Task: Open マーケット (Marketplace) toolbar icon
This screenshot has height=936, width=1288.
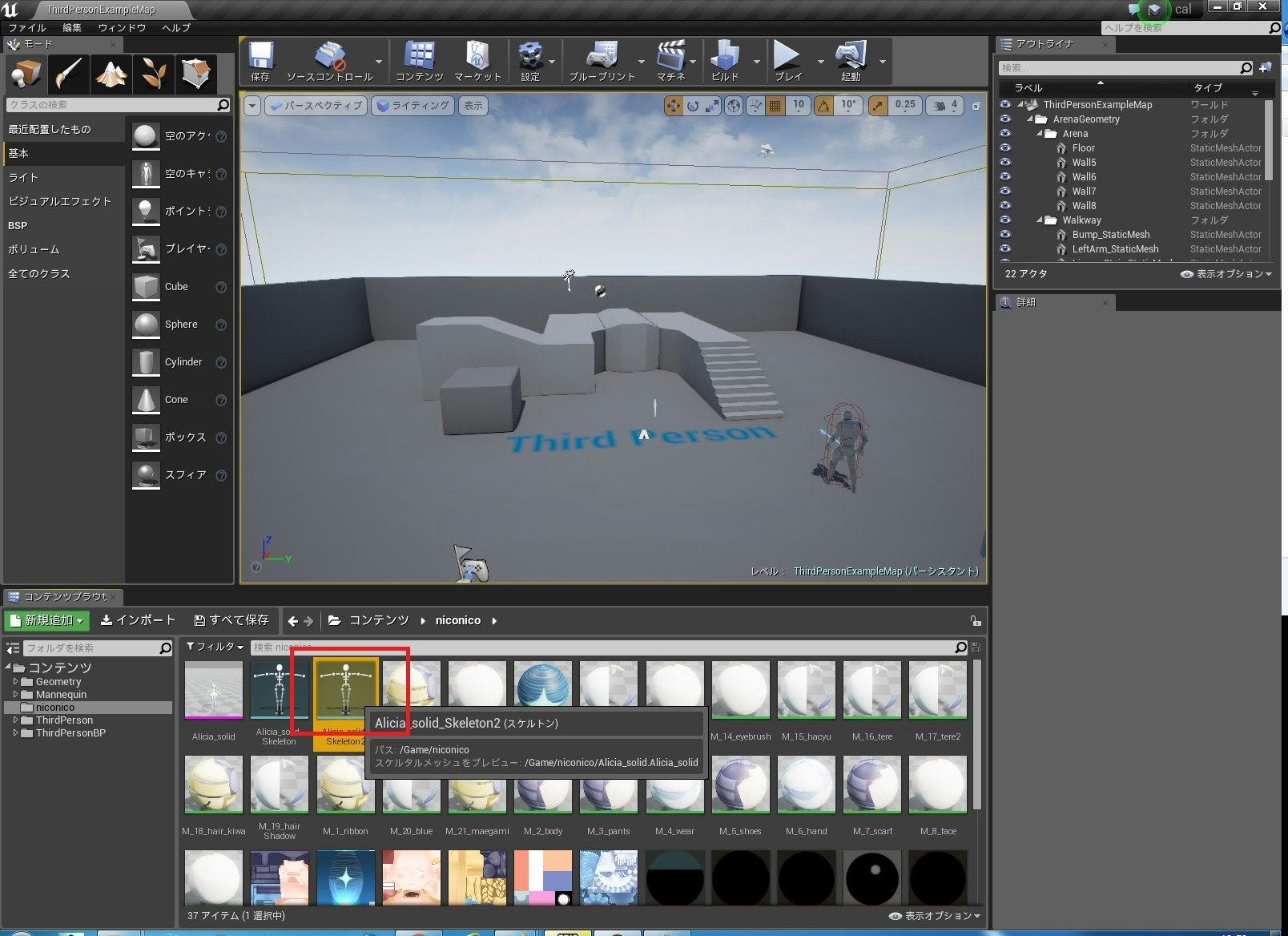Action: [x=477, y=61]
